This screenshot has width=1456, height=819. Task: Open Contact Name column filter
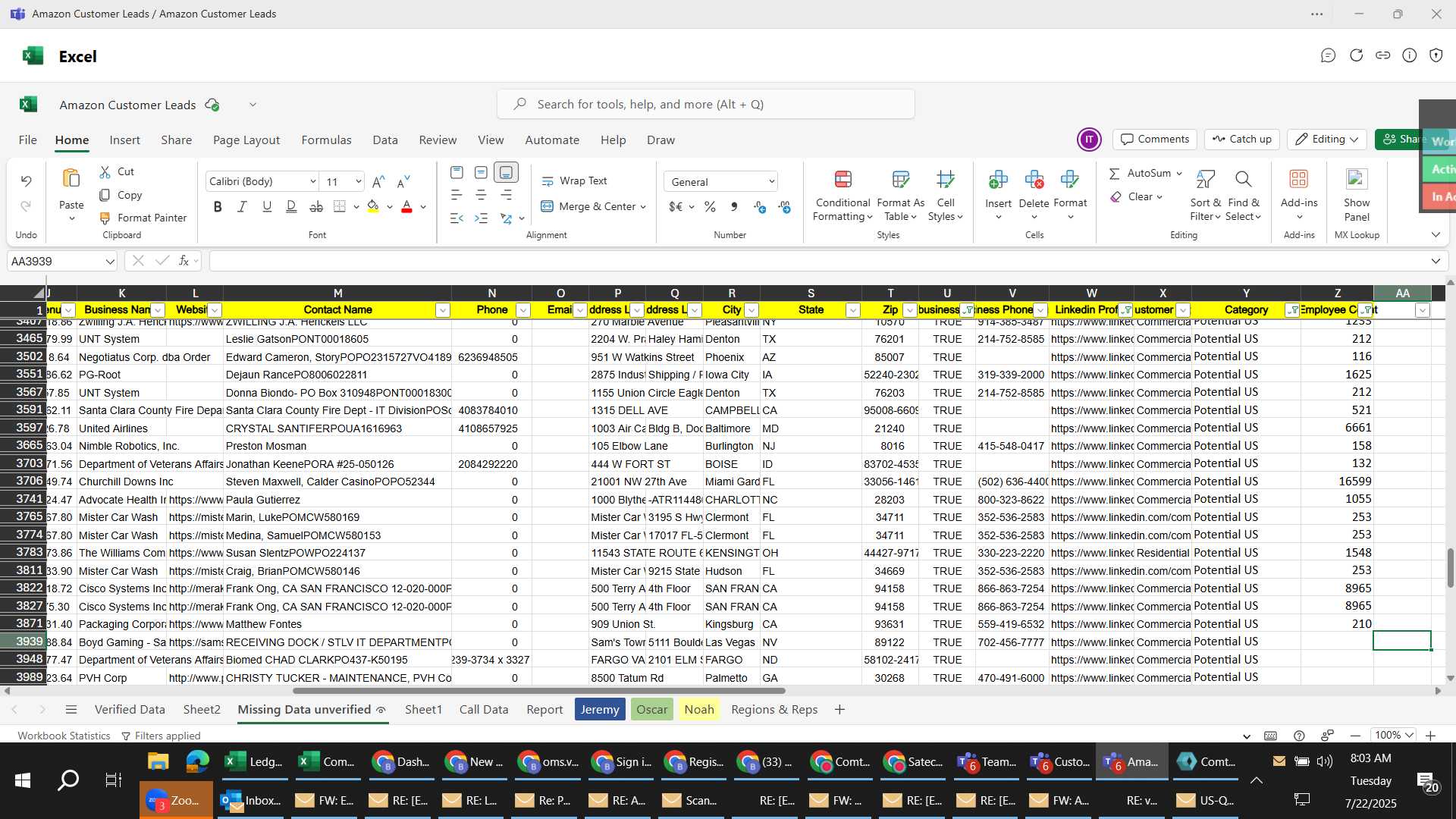tap(443, 310)
